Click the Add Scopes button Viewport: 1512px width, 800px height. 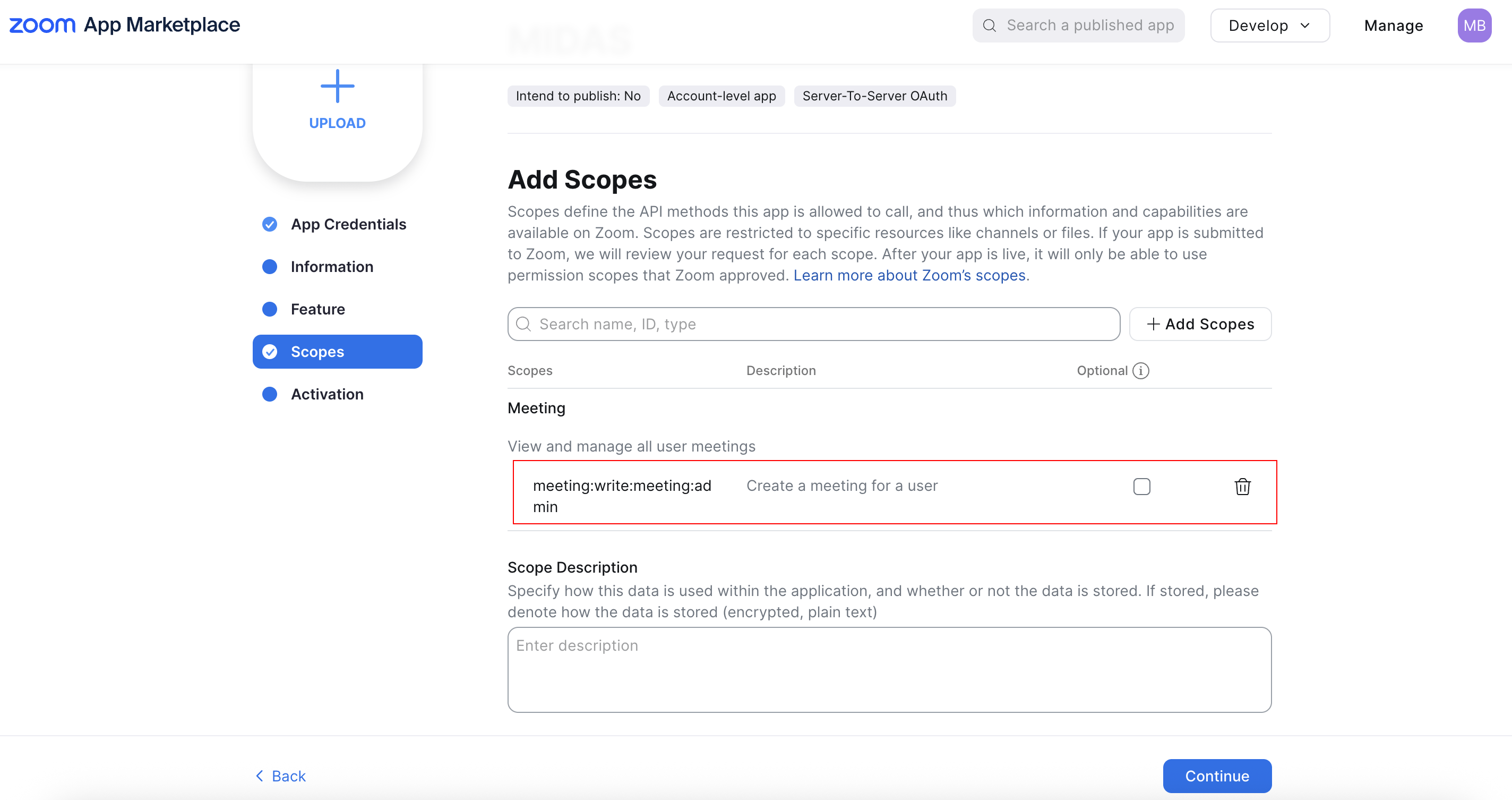1200,324
